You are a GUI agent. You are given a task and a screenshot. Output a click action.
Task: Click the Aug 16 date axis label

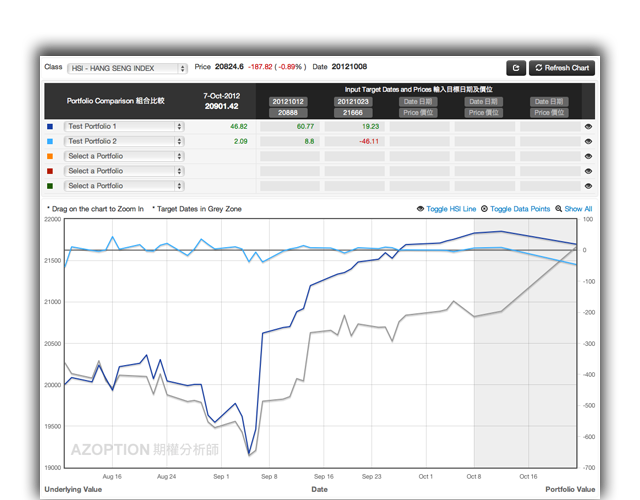[112, 476]
